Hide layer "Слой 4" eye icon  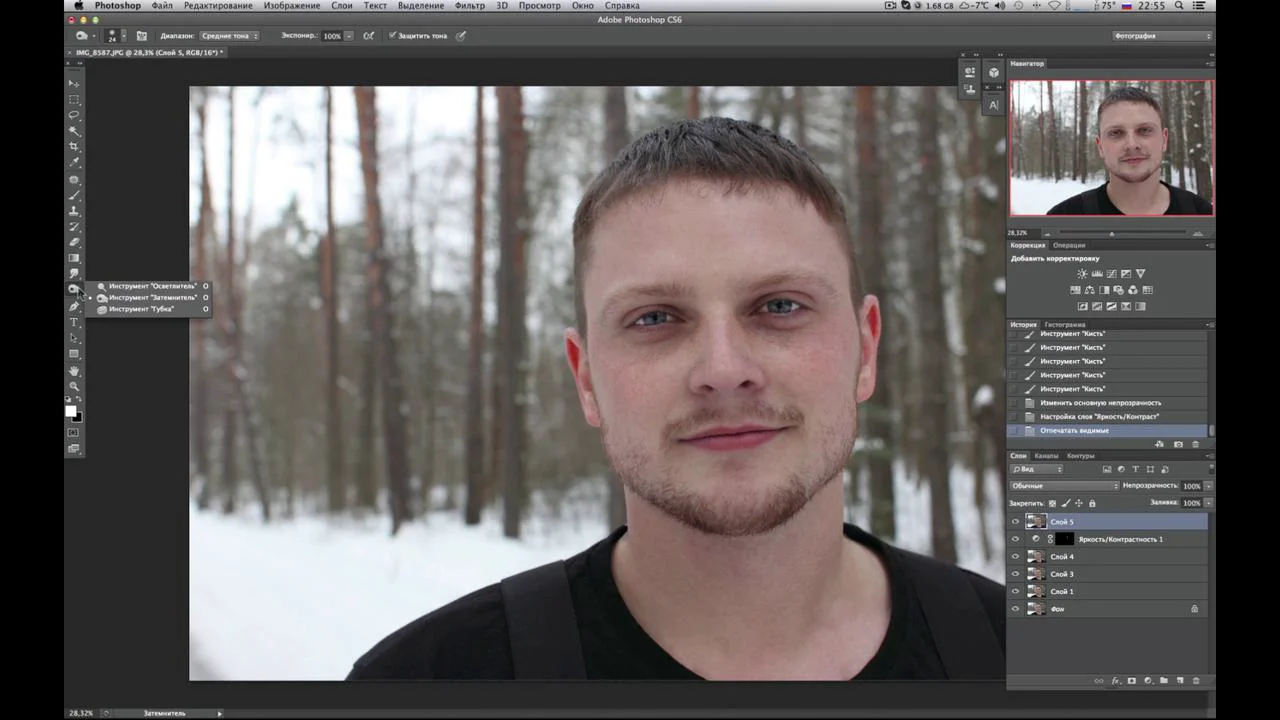1016,557
